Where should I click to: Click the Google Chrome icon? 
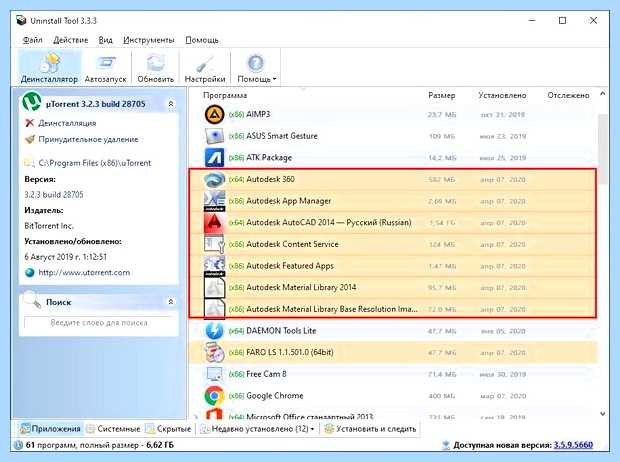[x=215, y=396]
